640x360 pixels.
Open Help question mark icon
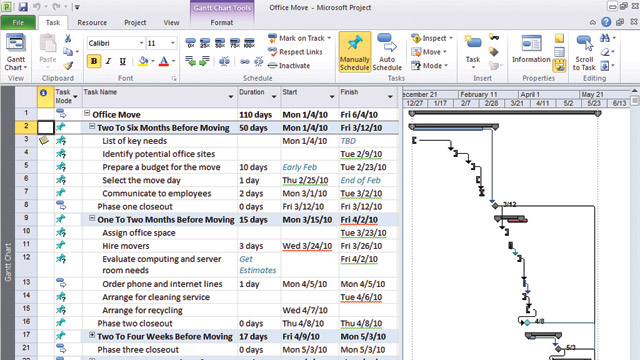pos(606,22)
